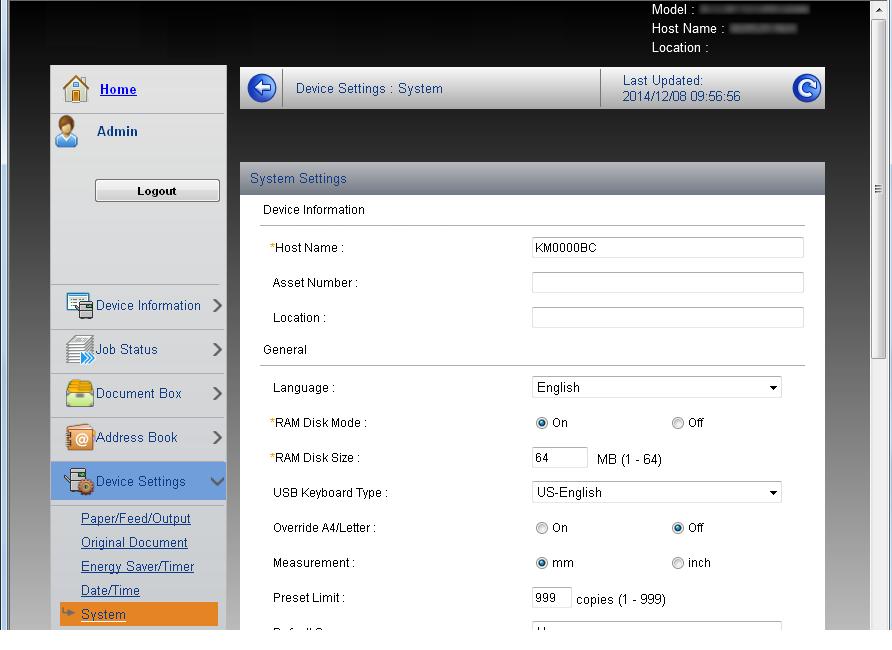Click the Address Book icon
The height and width of the screenshot is (650, 892).
coord(80,437)
